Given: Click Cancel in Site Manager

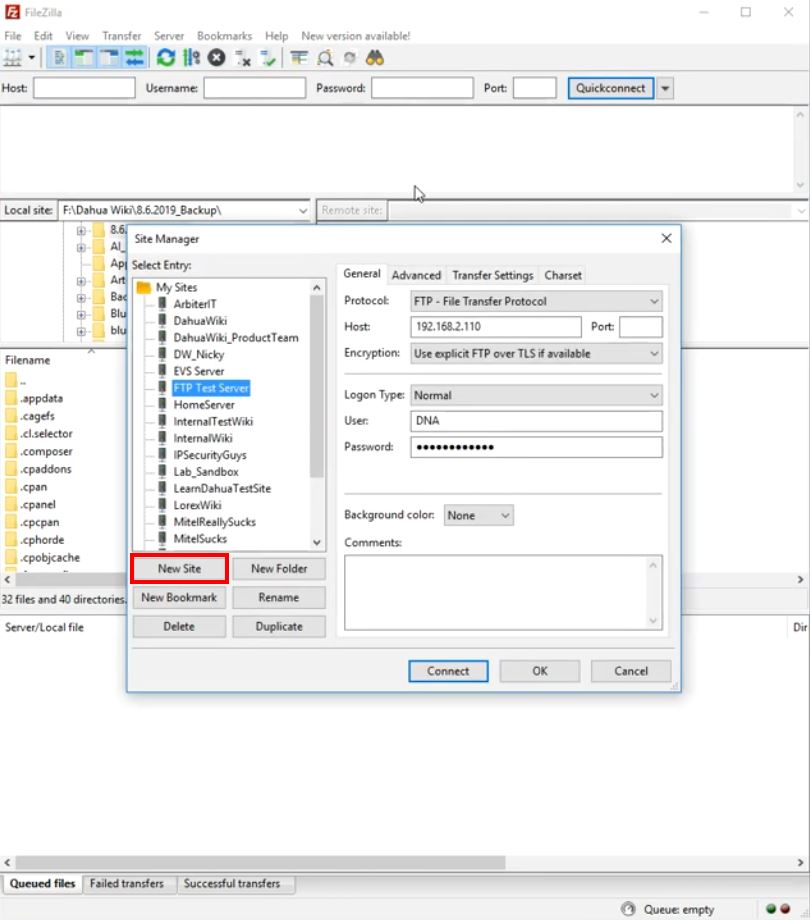Looking at the screenshot, I should pyautogui.click(x=631, y=671).
